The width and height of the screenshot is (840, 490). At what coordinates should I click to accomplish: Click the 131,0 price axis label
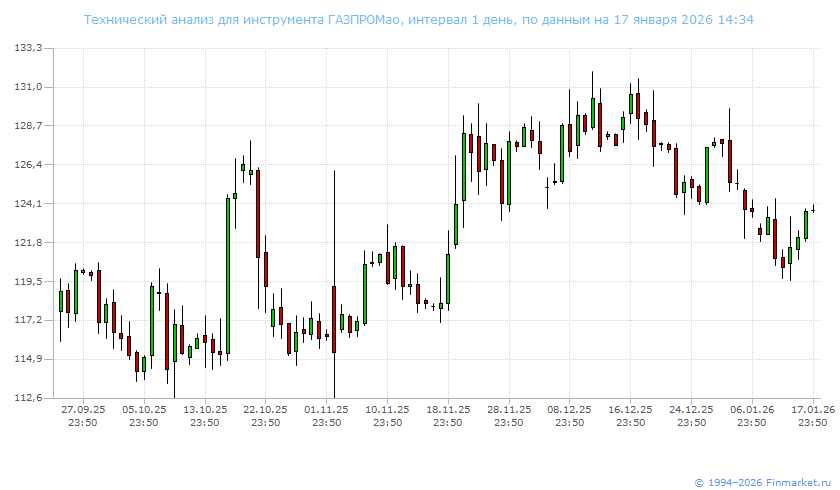pyautogui.click(x=29, y=88)
